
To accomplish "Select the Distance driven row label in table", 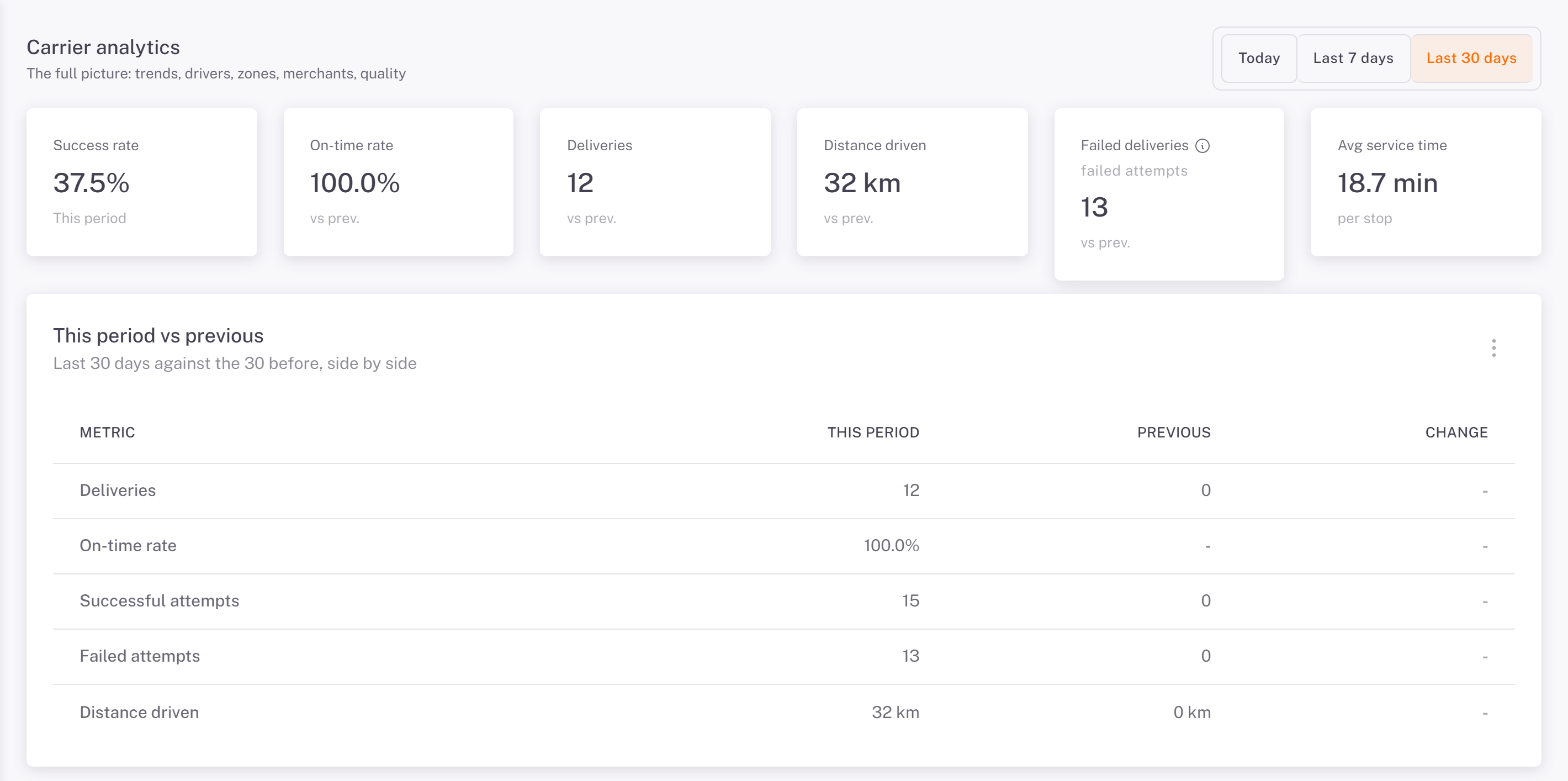I will (139, 712).
